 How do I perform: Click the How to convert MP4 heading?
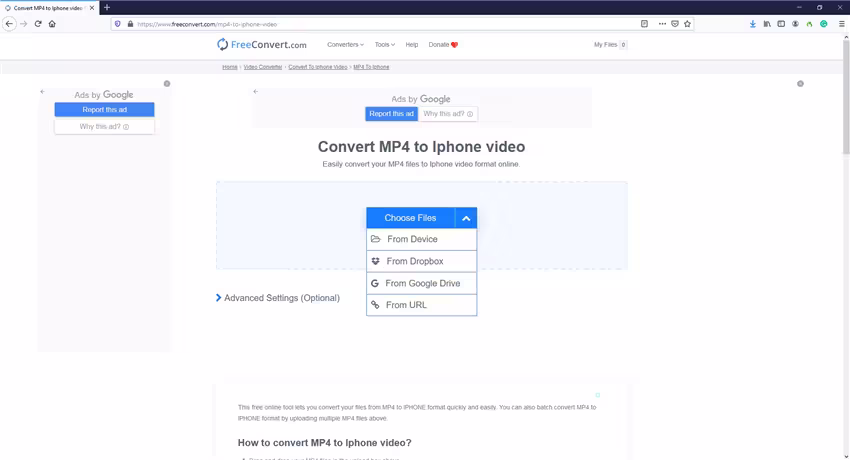pos(324,443)
